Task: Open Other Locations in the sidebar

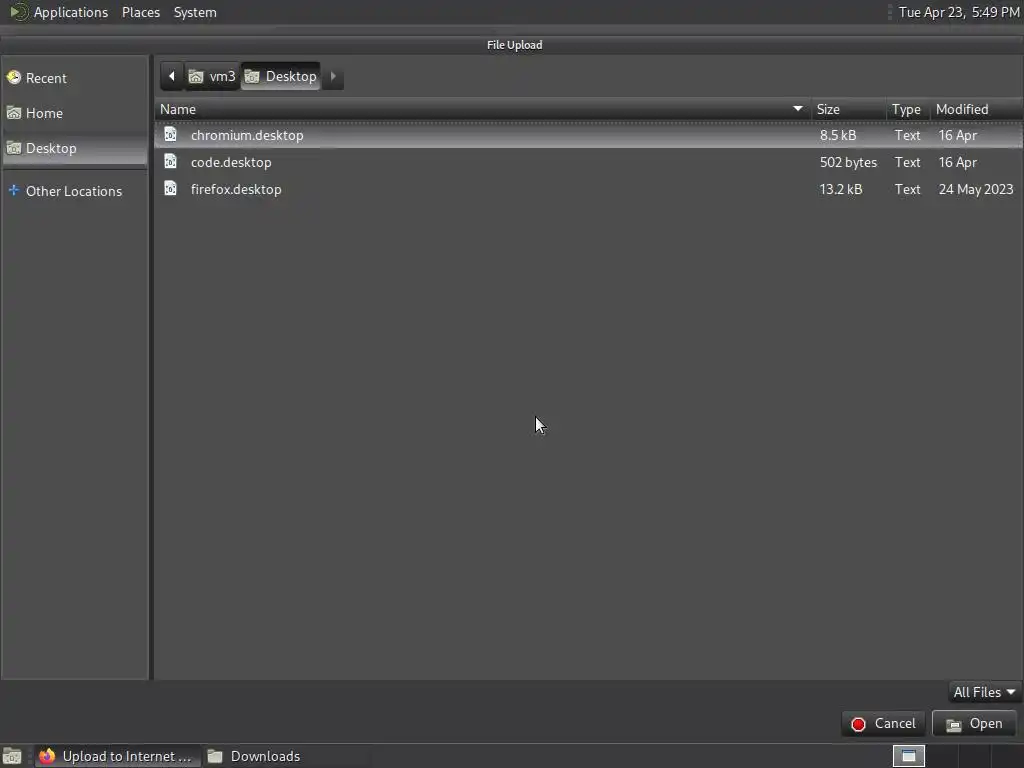Action: coord(74,191)
